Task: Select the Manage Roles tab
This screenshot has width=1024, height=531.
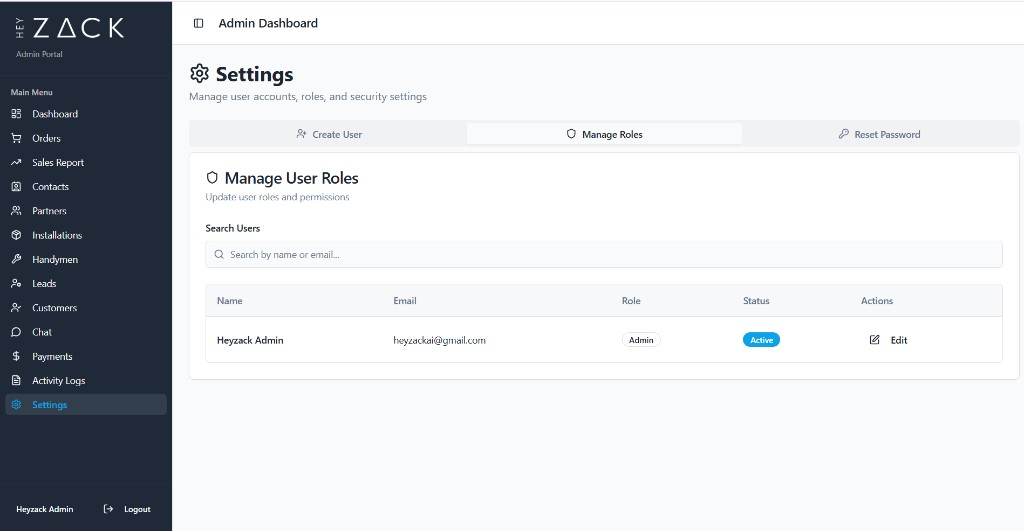Action: (604, 134)
